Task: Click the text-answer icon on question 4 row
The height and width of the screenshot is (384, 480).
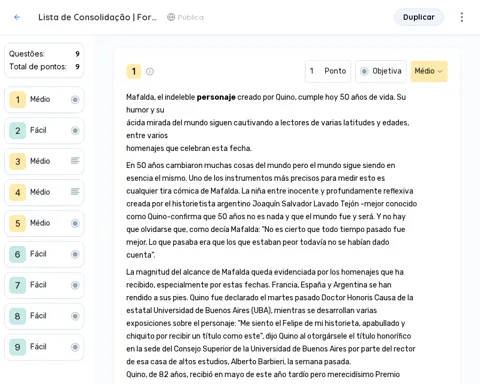Action: point(75,192)
